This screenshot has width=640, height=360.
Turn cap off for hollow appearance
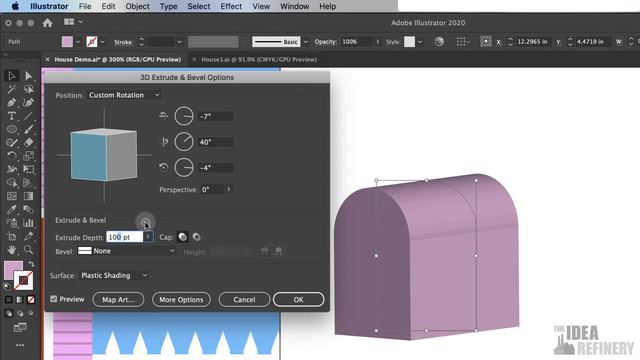(x=196, y=237)
